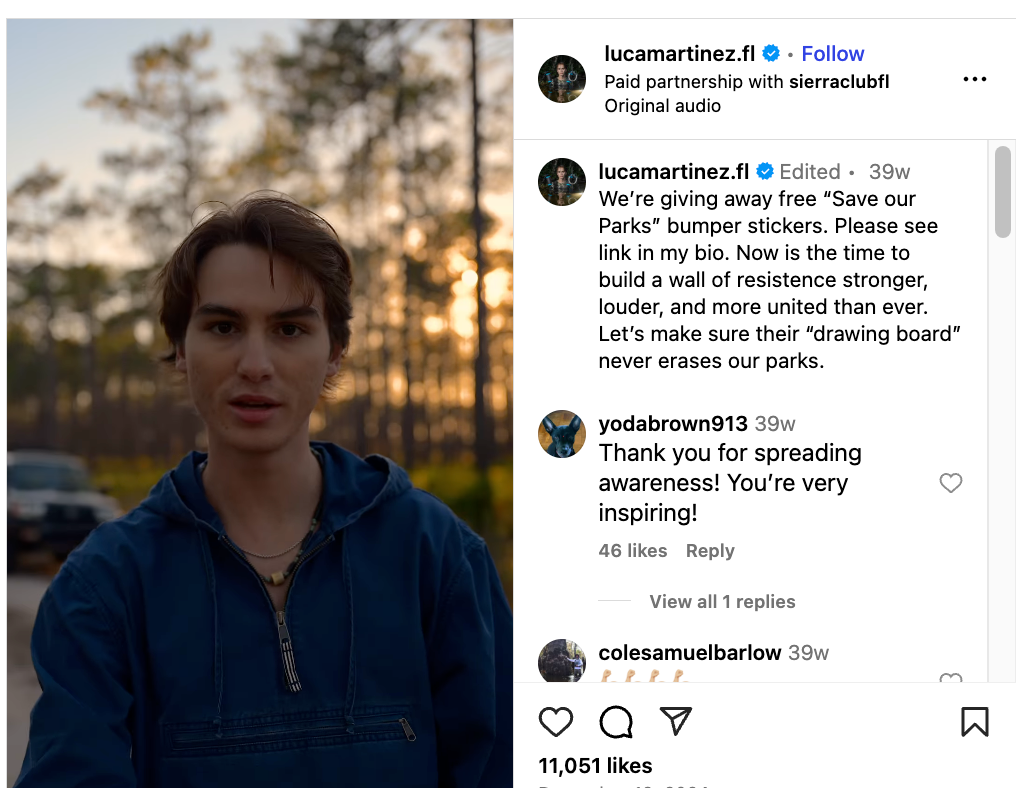Expand 'View all 1 replies'

click(722, 602)
